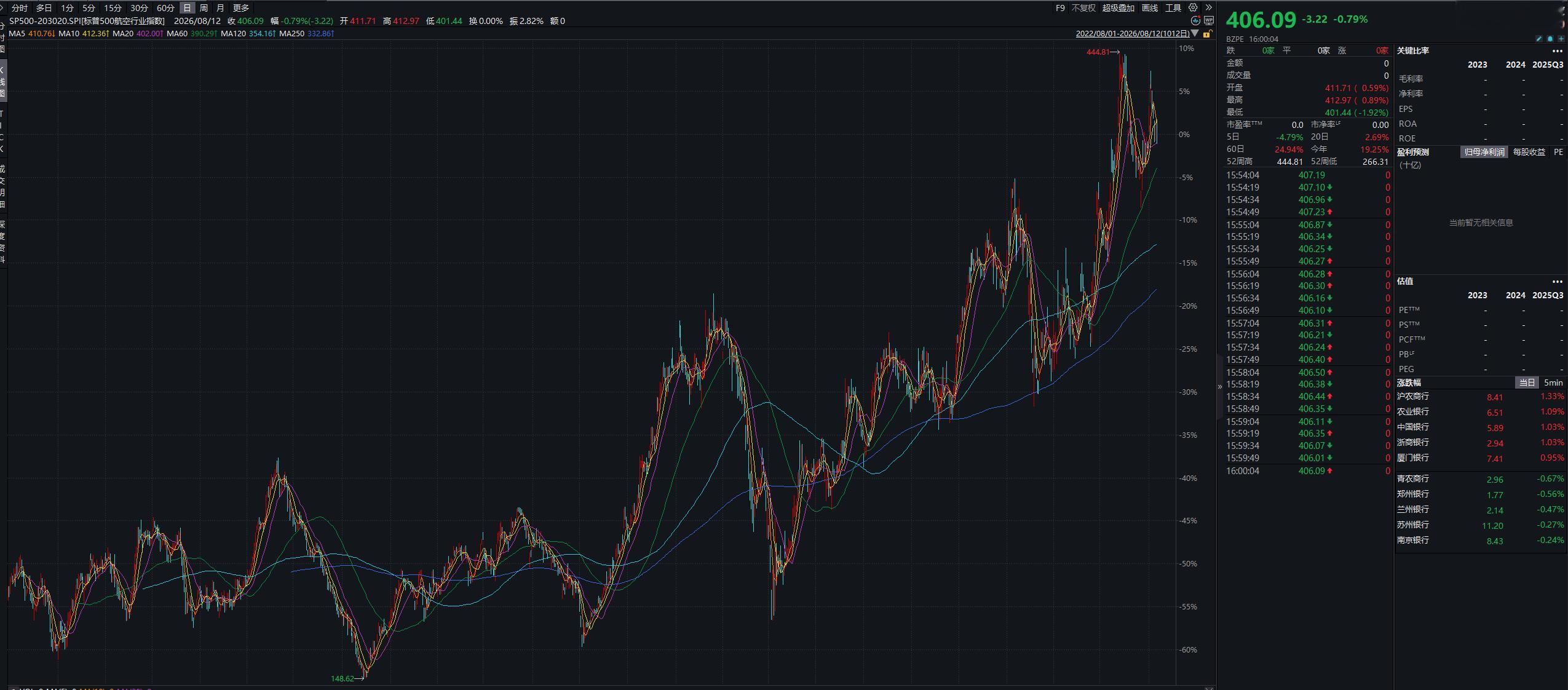Select the 日 daily period
This screenshot has height=690, width=1568.
(187, 8)
